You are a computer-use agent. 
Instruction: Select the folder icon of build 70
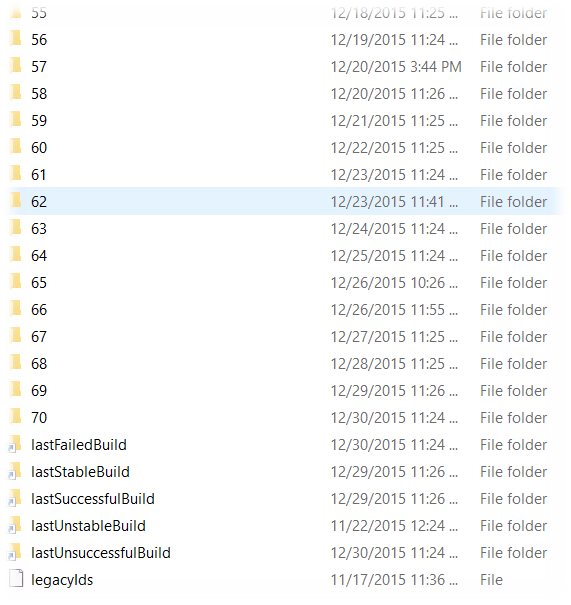(16, 417)
